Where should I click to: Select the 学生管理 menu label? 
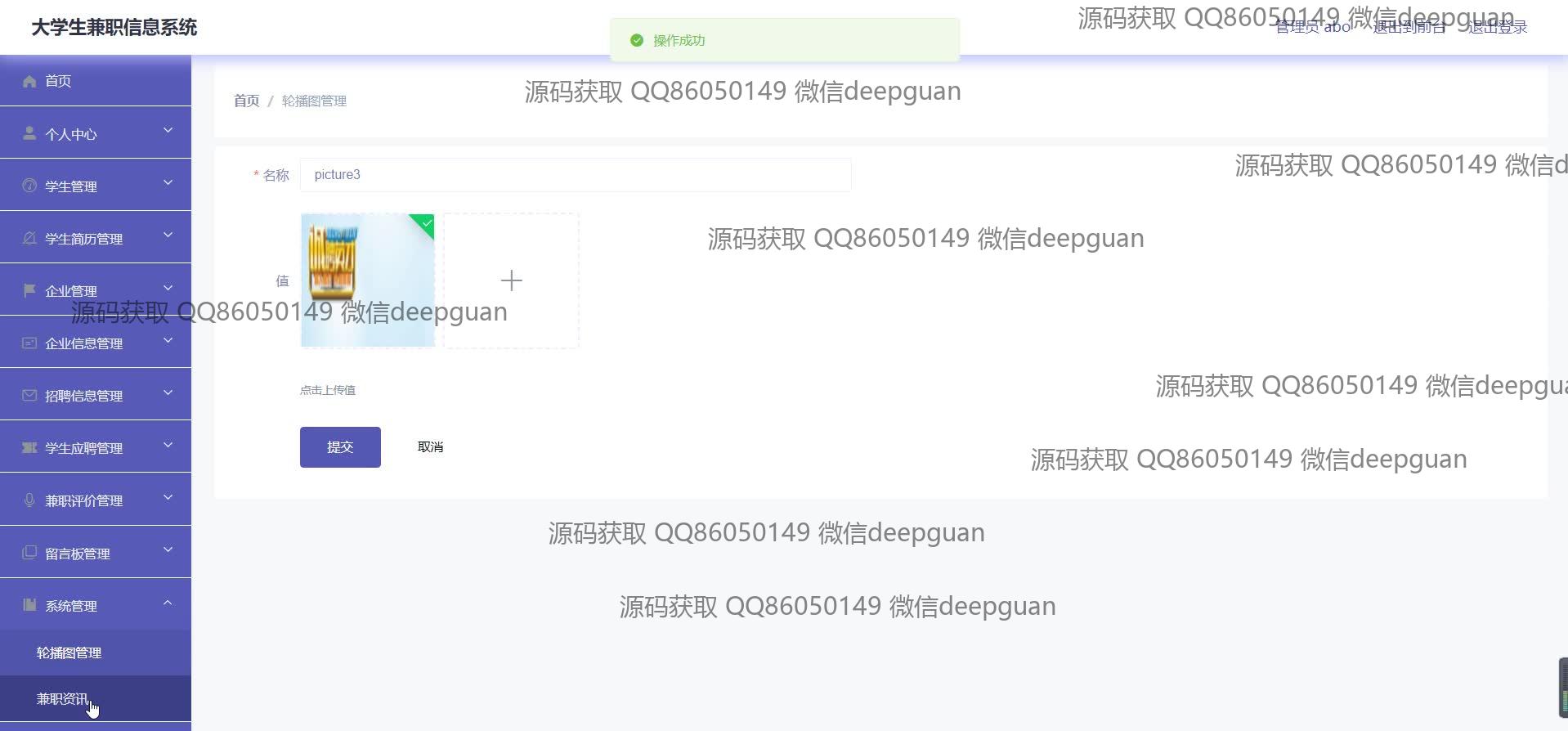click(x=71, y=186)
